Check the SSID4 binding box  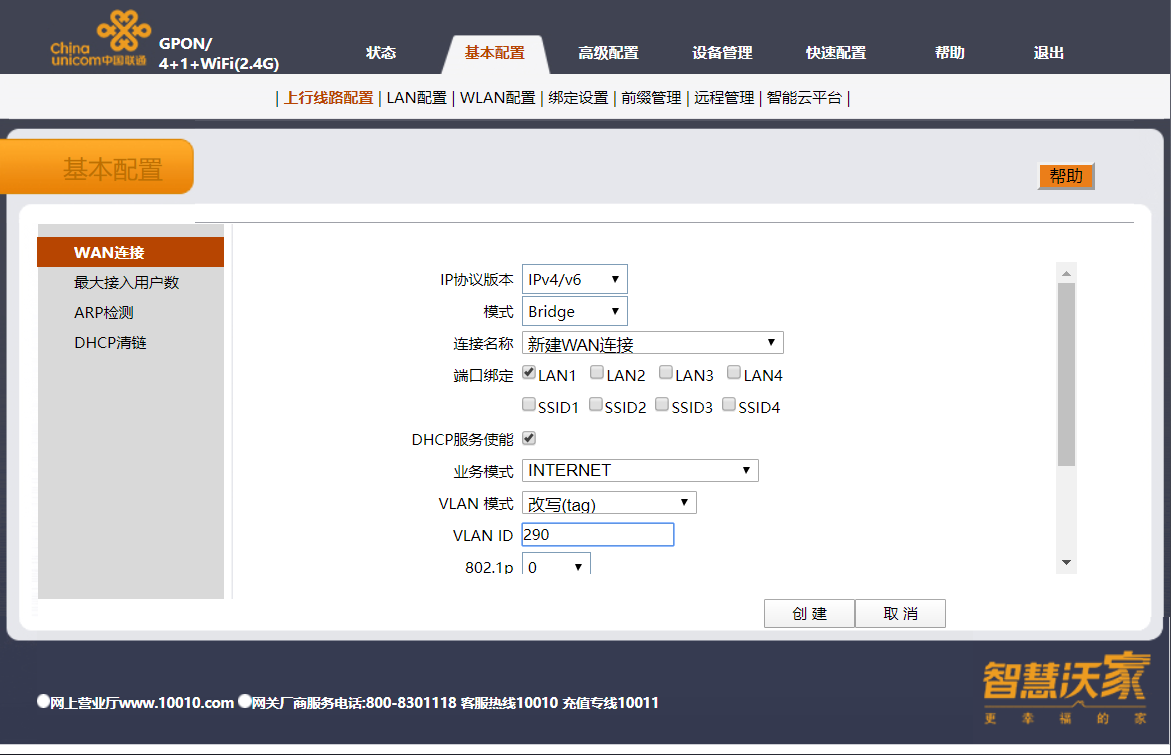729,404
